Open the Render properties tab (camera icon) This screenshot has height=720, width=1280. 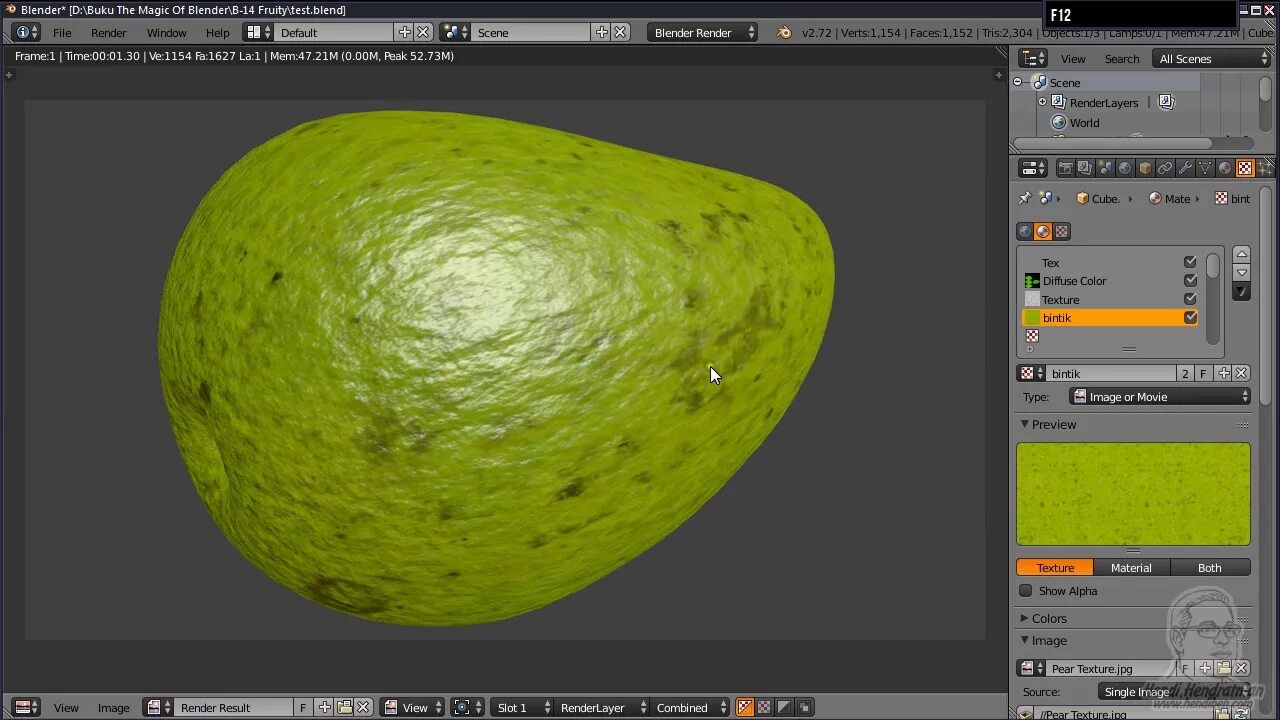[1065, 168]
